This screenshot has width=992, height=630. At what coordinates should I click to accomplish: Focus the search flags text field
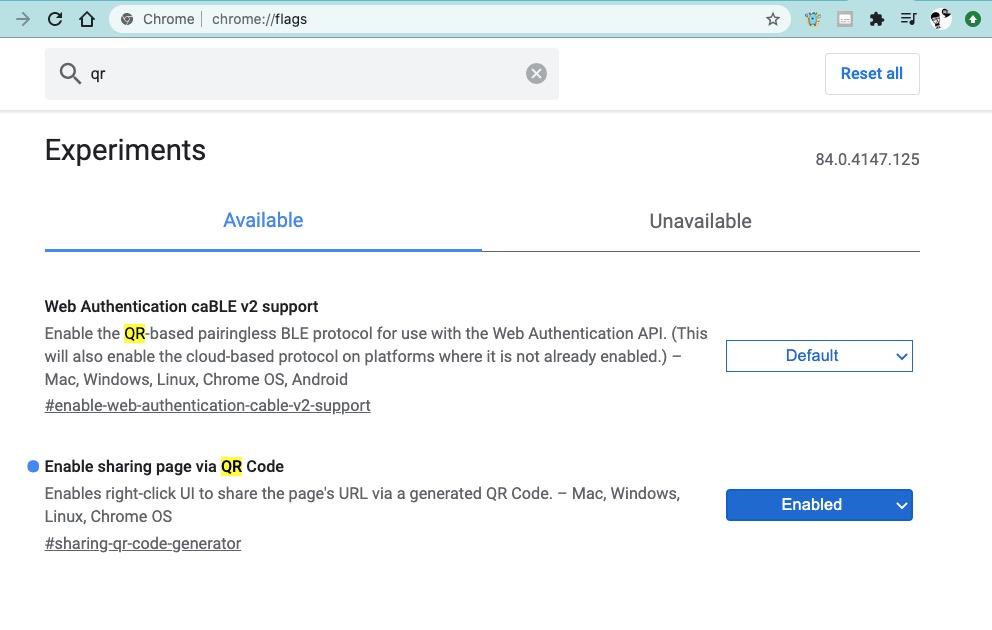tap(300, 73)
